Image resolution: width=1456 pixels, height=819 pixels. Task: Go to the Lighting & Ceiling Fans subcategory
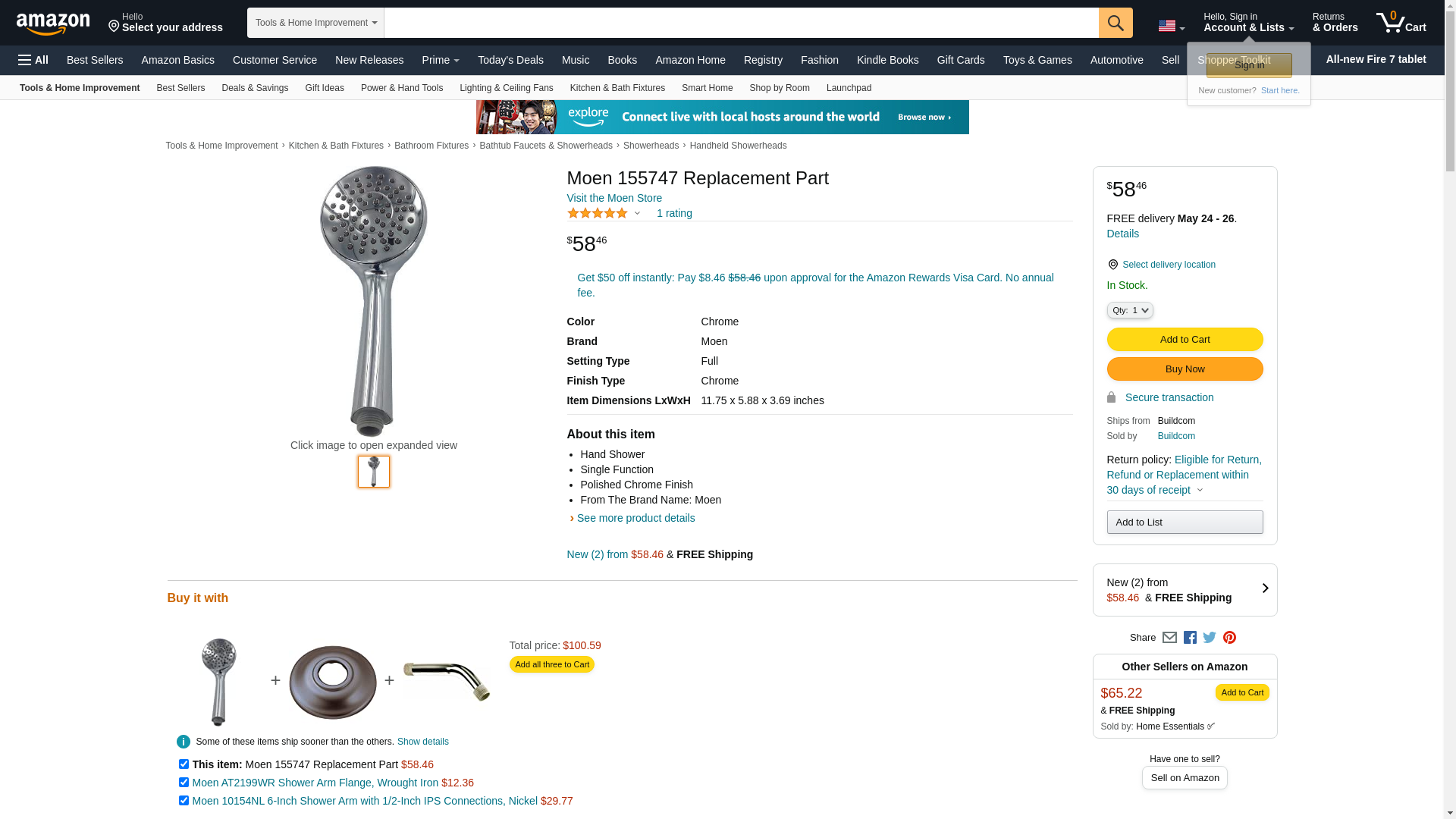point(506,88)
